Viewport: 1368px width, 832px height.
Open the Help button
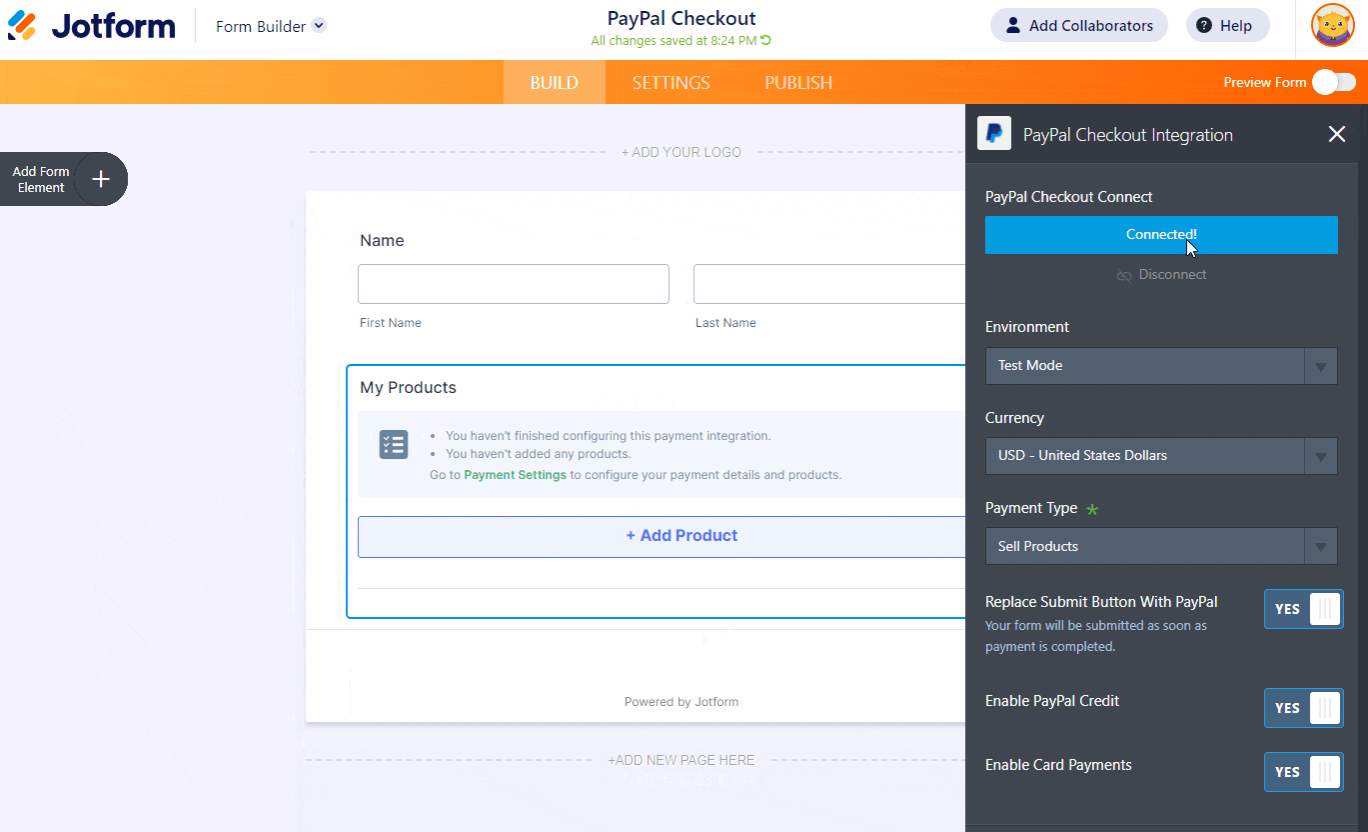click(x=1227, y=26)
